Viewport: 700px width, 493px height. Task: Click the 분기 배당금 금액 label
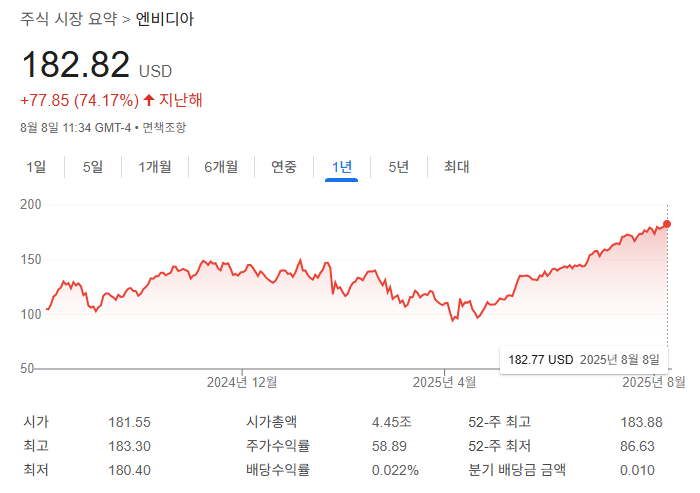(x=517, y=470)
